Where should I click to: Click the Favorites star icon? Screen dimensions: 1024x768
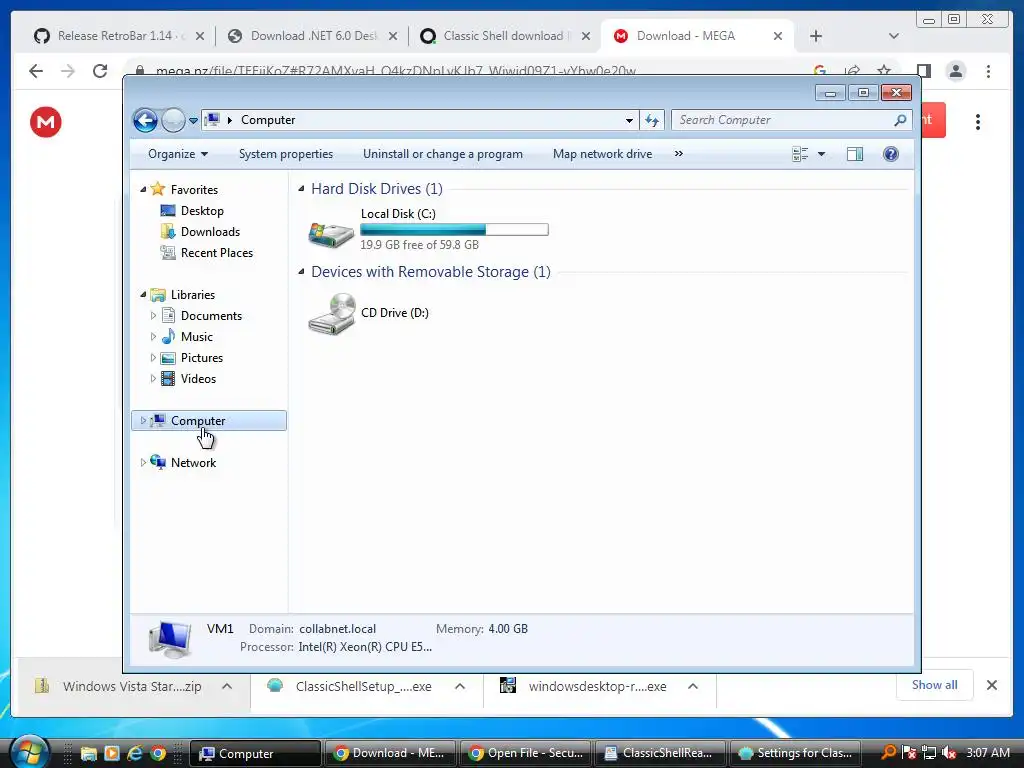[157, 189]
